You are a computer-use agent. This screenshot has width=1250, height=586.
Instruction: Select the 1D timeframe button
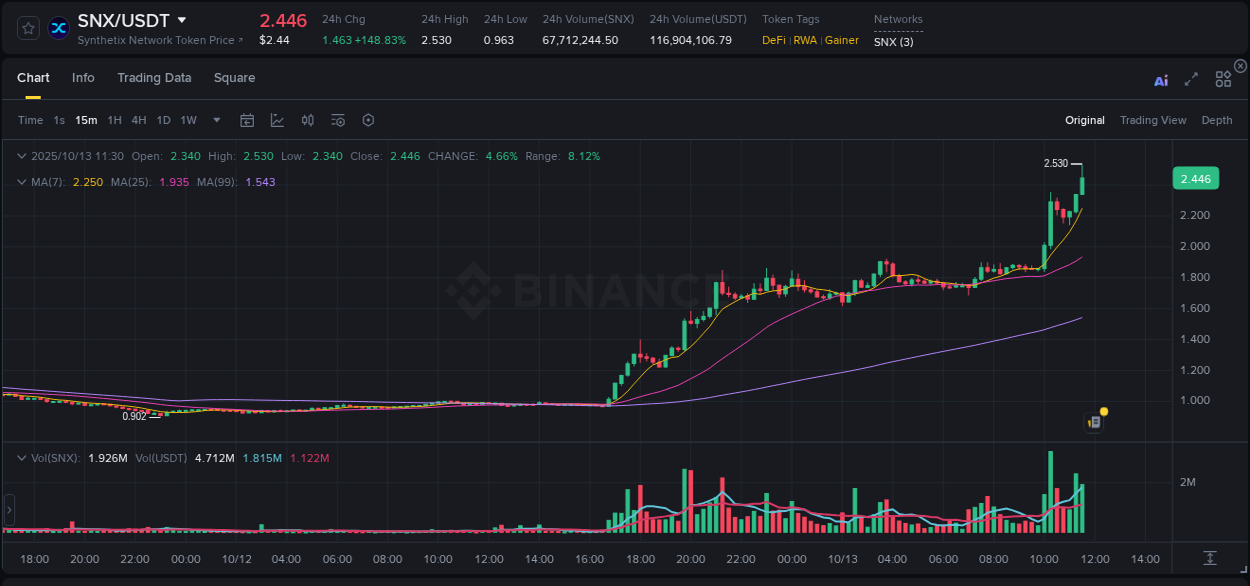point(163,120)
